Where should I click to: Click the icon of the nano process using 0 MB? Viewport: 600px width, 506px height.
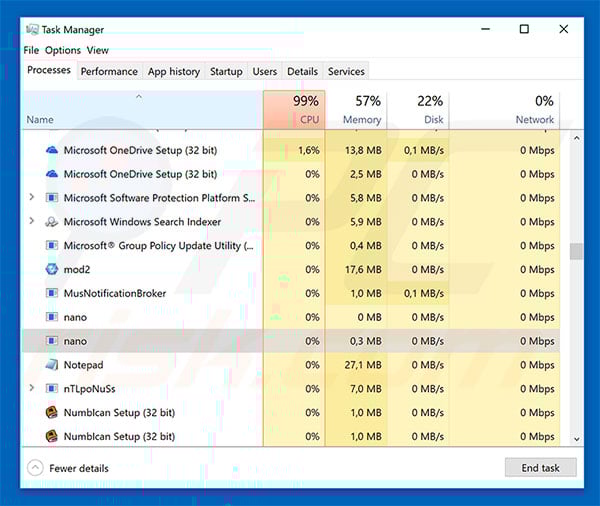pyautogui.click(x=52, y=317)
